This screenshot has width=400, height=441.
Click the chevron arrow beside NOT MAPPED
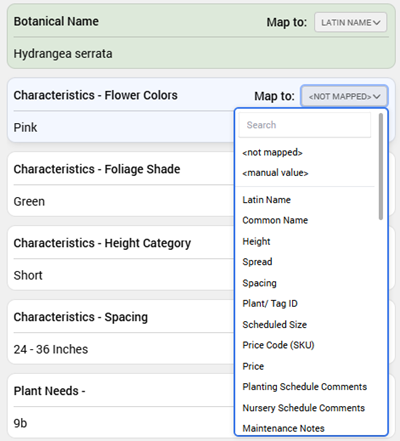point(377,97)
